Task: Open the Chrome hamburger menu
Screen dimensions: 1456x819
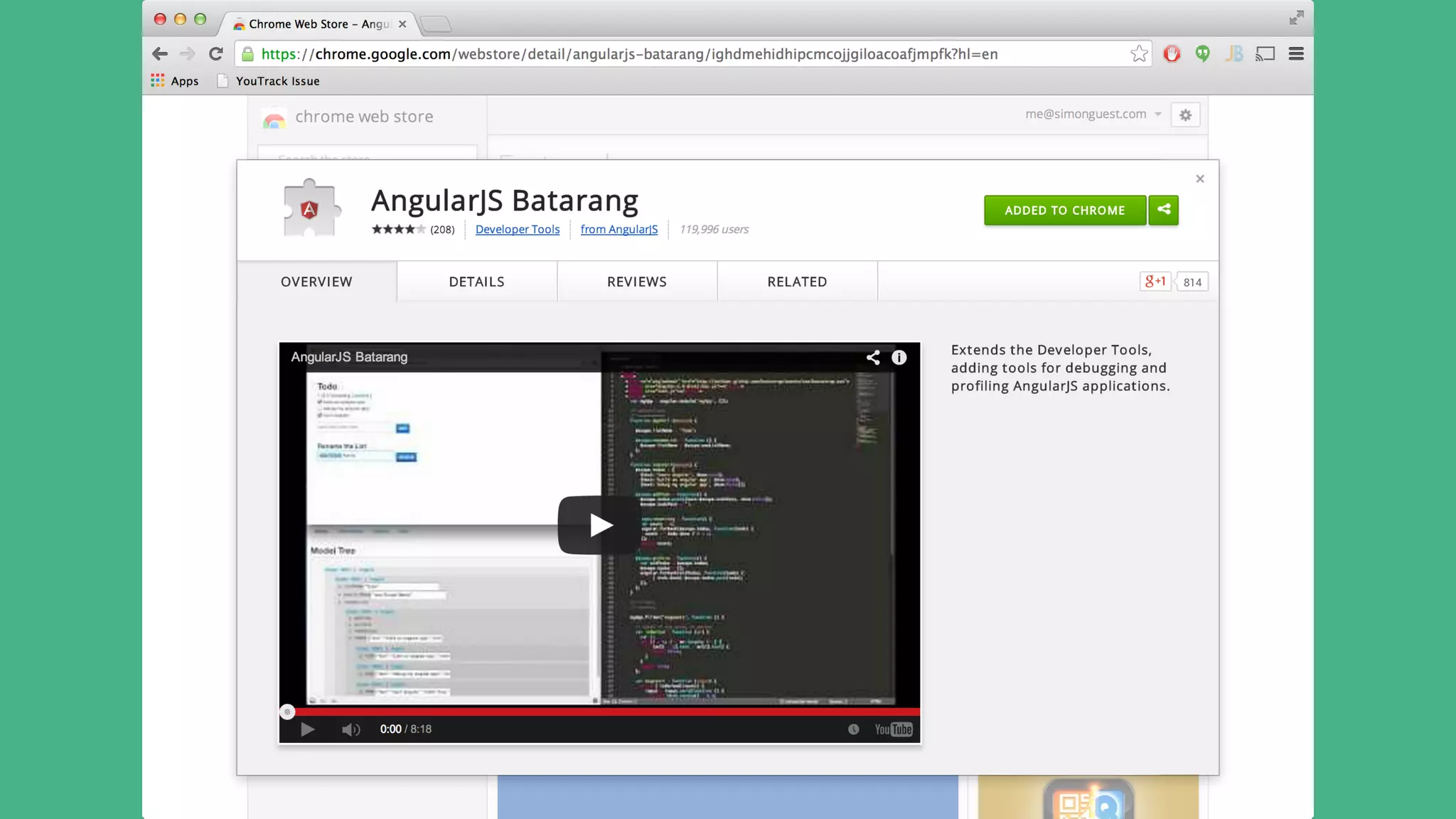Action: (1296, 54)
